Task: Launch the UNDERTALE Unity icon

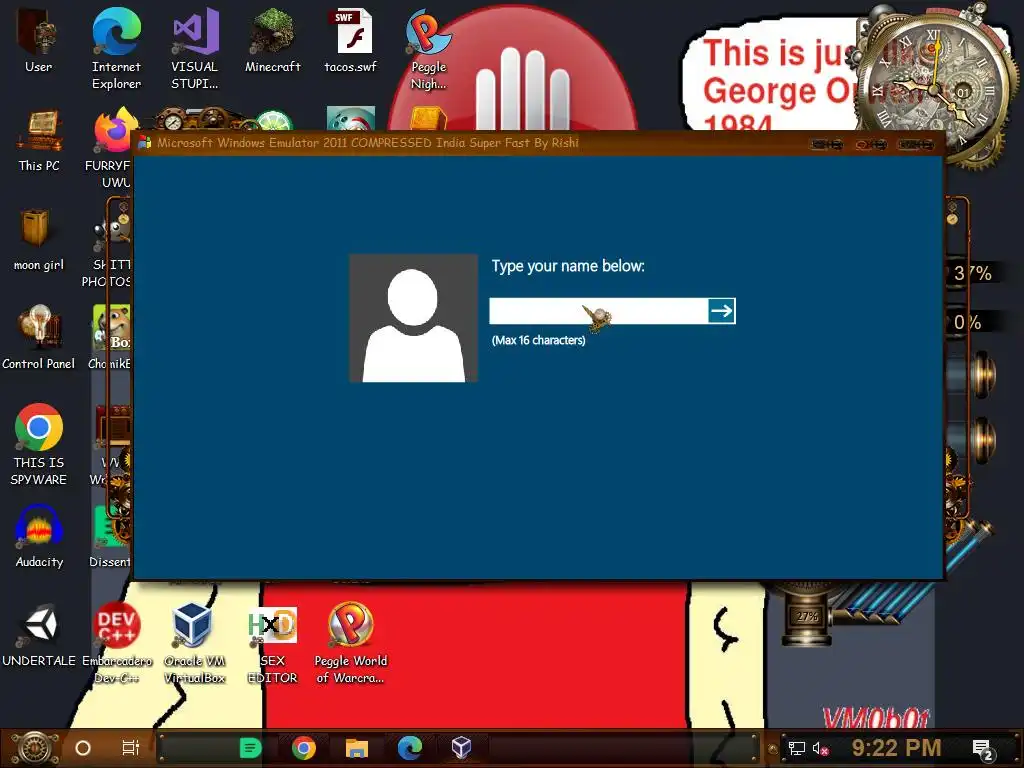Action: click(x=39, y=635)
